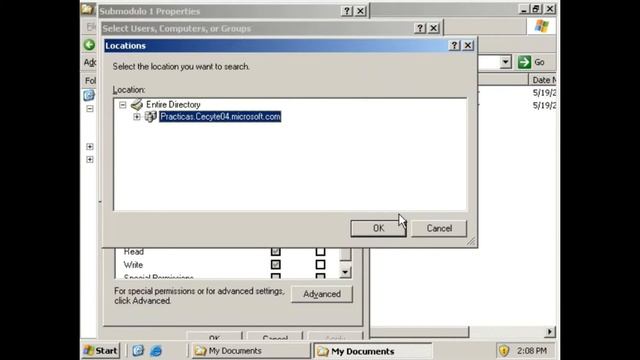Toggle the Allow checkbox for Write
Image resolution: width=640 pixels, height=360 pixels.
[276, 265]
